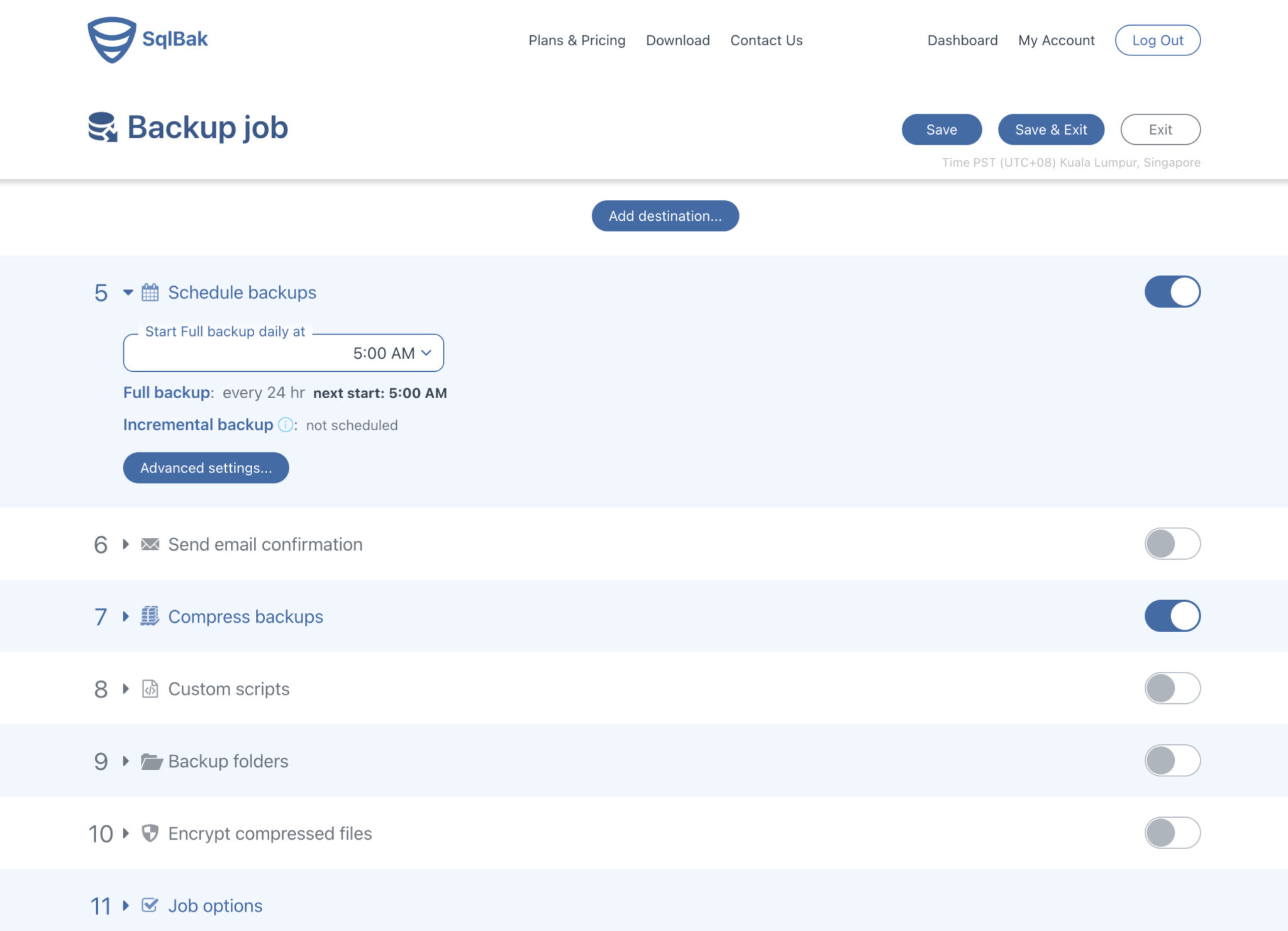
Task: Click the Add destination... button
Action: [665, 216]
